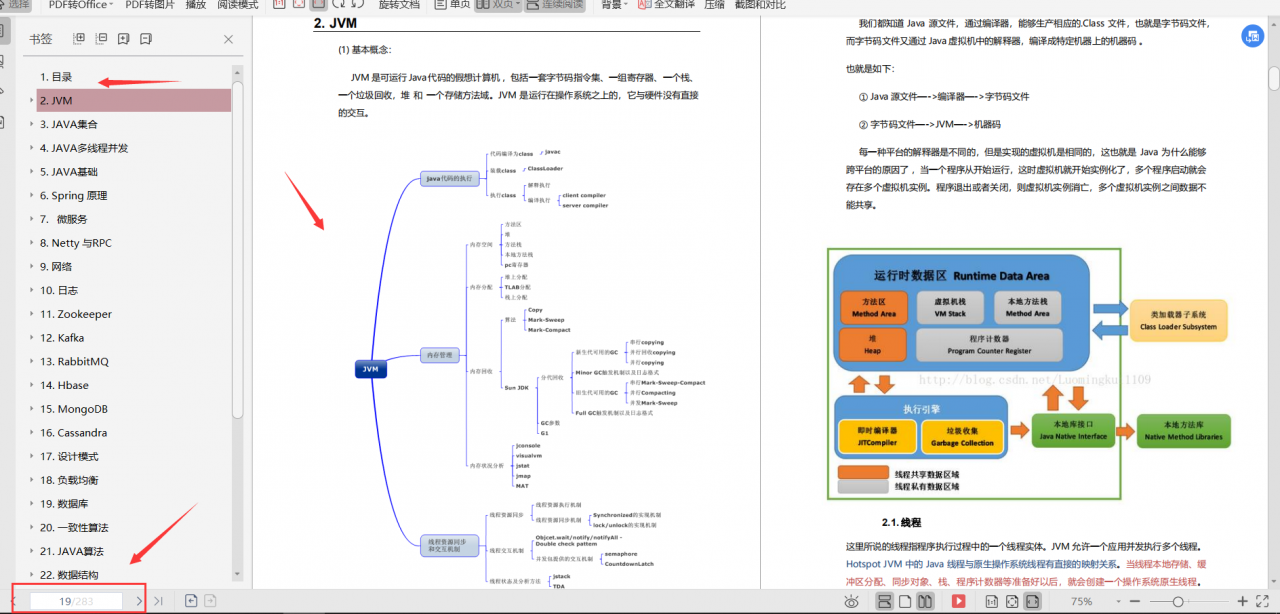Click 全文翻译 full text translation
This screenshot has width=1280, height=614.
666,5
